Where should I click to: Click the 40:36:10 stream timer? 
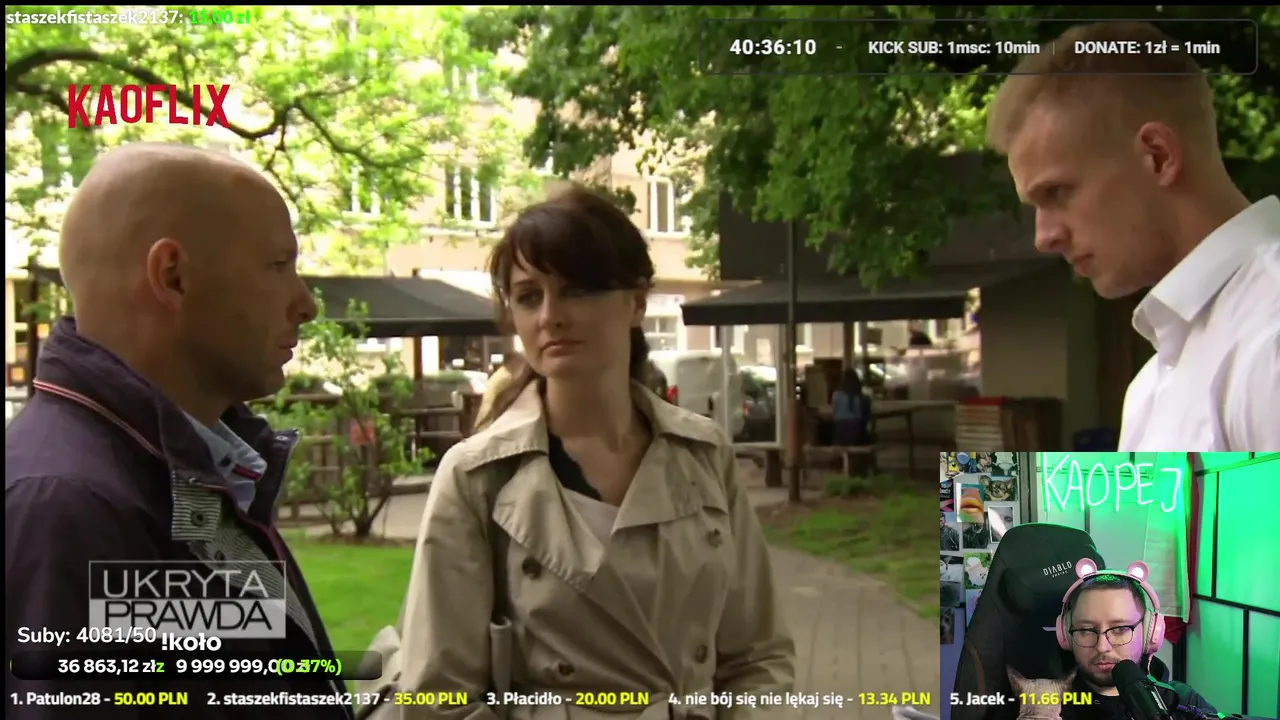pos(772,47)
